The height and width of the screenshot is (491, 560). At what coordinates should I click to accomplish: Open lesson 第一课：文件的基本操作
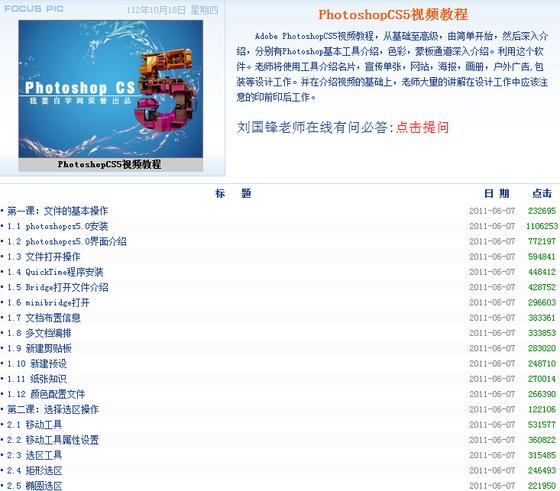58,211
